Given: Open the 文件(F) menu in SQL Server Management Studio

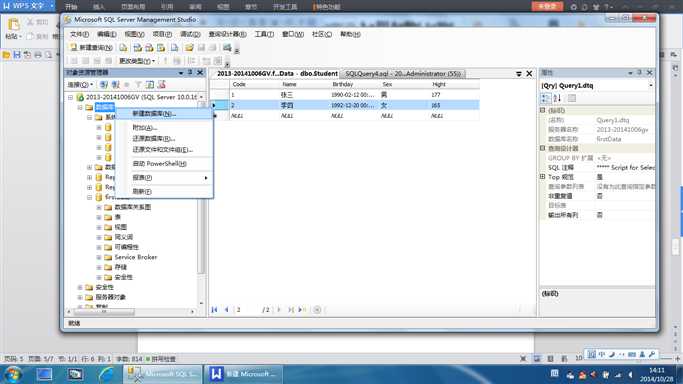Looking at the screenshot, I should click(x=79, y=34).
